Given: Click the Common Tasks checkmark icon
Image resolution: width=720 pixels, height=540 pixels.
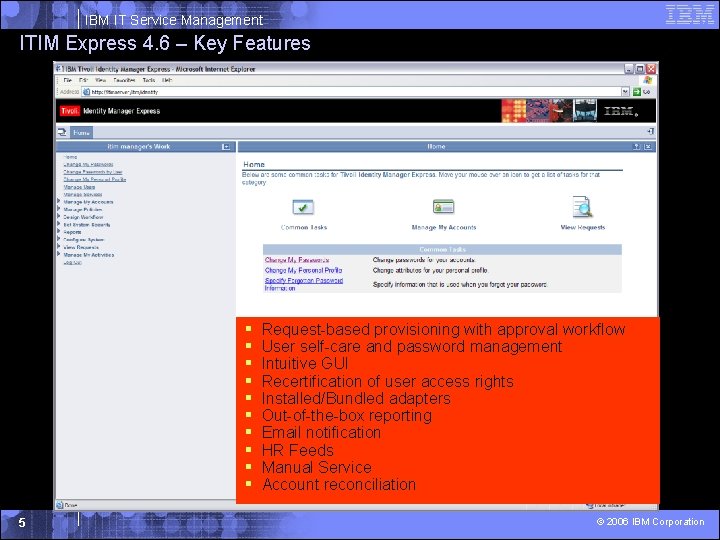Looking at the screenshot, I should pyautogui.click(x=303, y=207).
